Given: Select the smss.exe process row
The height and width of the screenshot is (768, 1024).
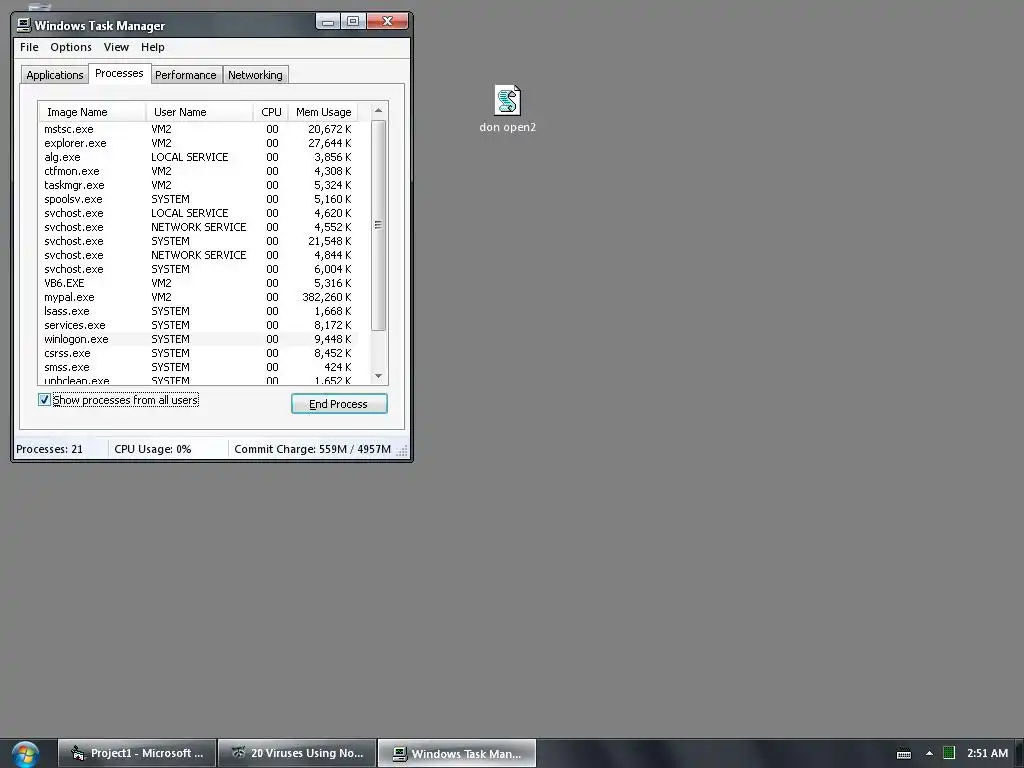Looking at the screenshot, I should [199, 367].
